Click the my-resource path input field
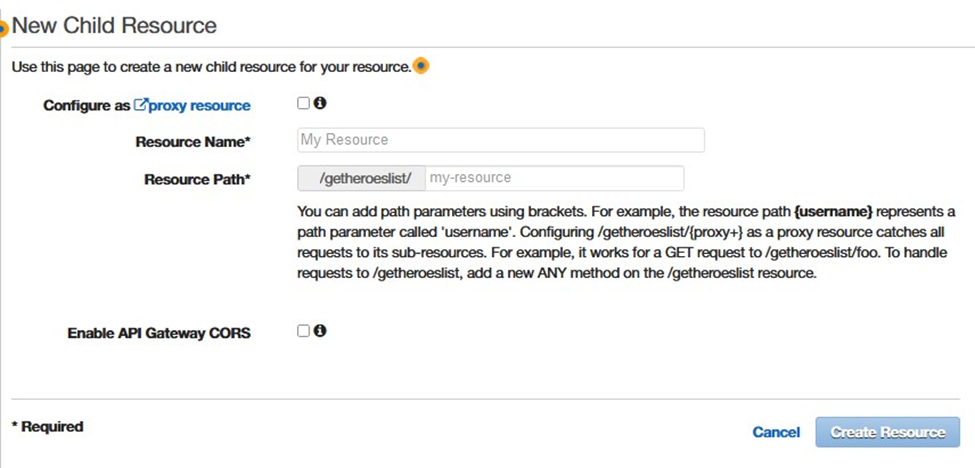 tap(555, 178)
